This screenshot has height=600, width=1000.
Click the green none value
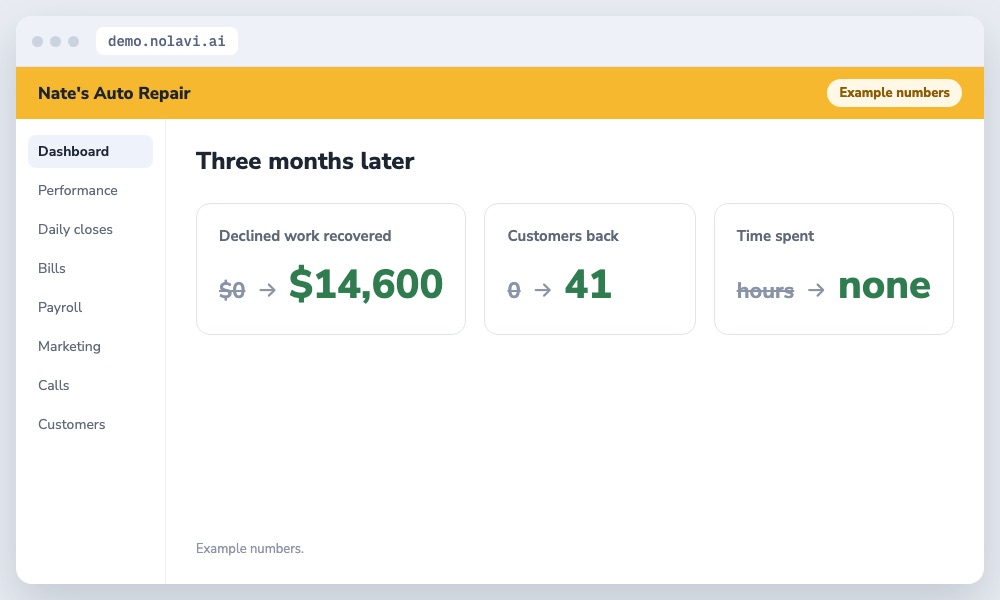click(885, 286)
